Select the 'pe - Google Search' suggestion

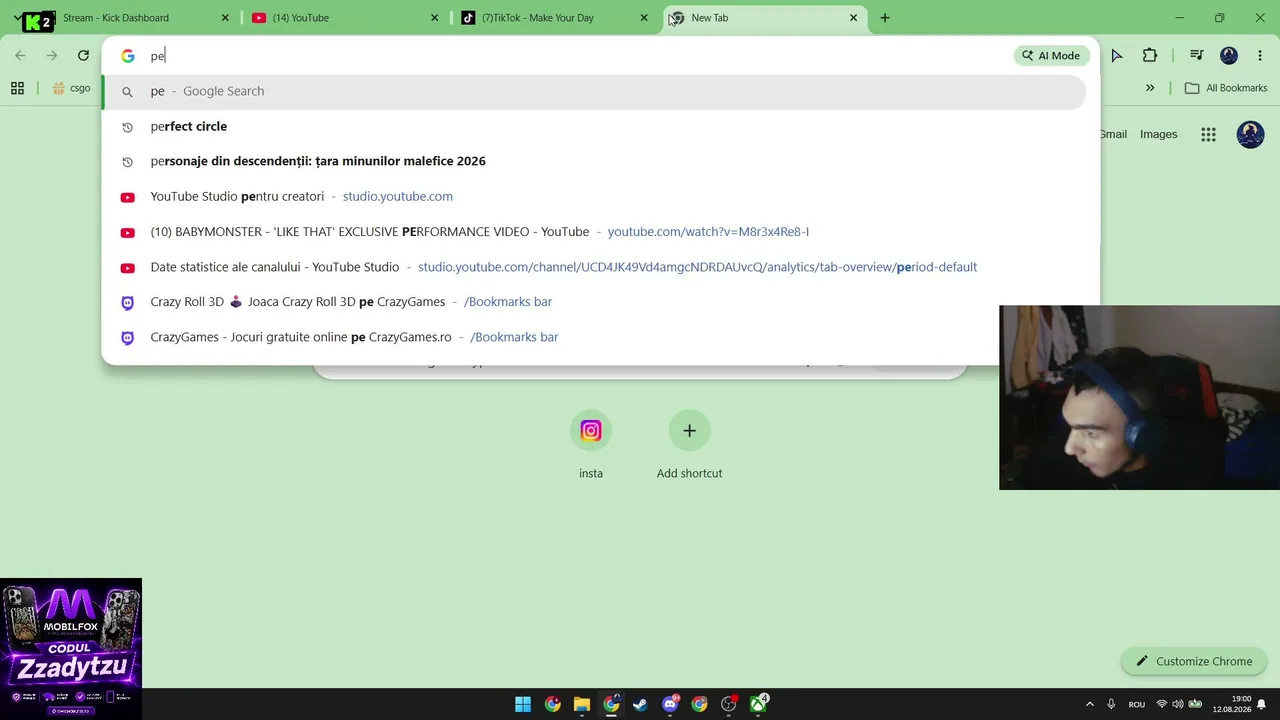click(594, 91)
